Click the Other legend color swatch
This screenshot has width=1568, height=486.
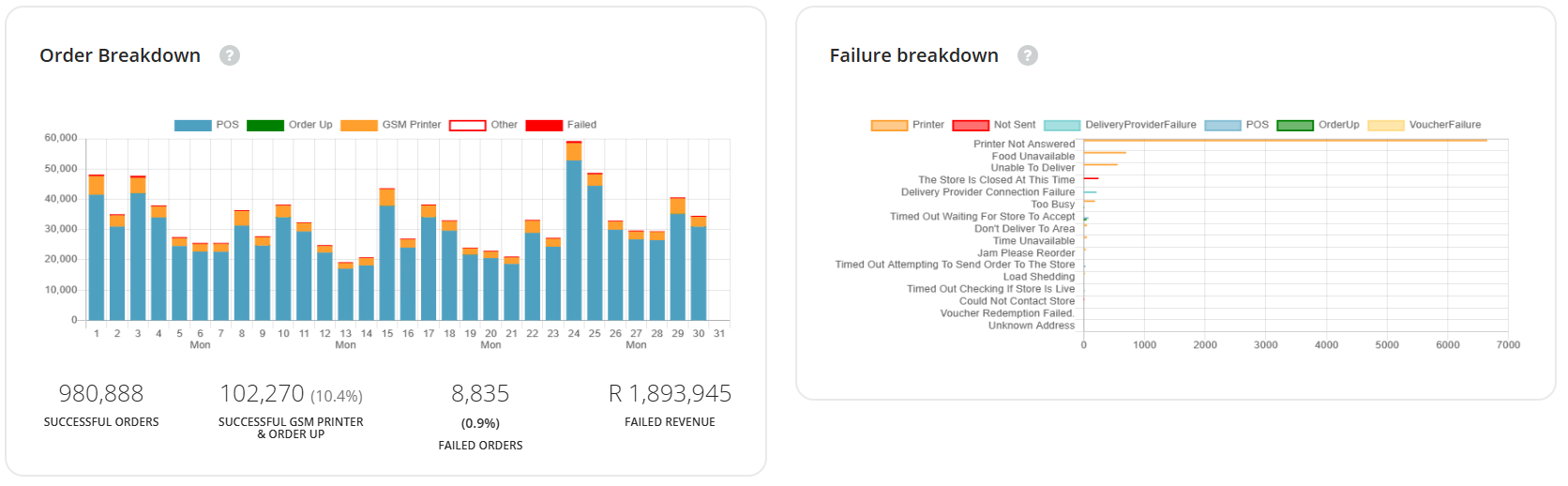(x=467, y=125)
